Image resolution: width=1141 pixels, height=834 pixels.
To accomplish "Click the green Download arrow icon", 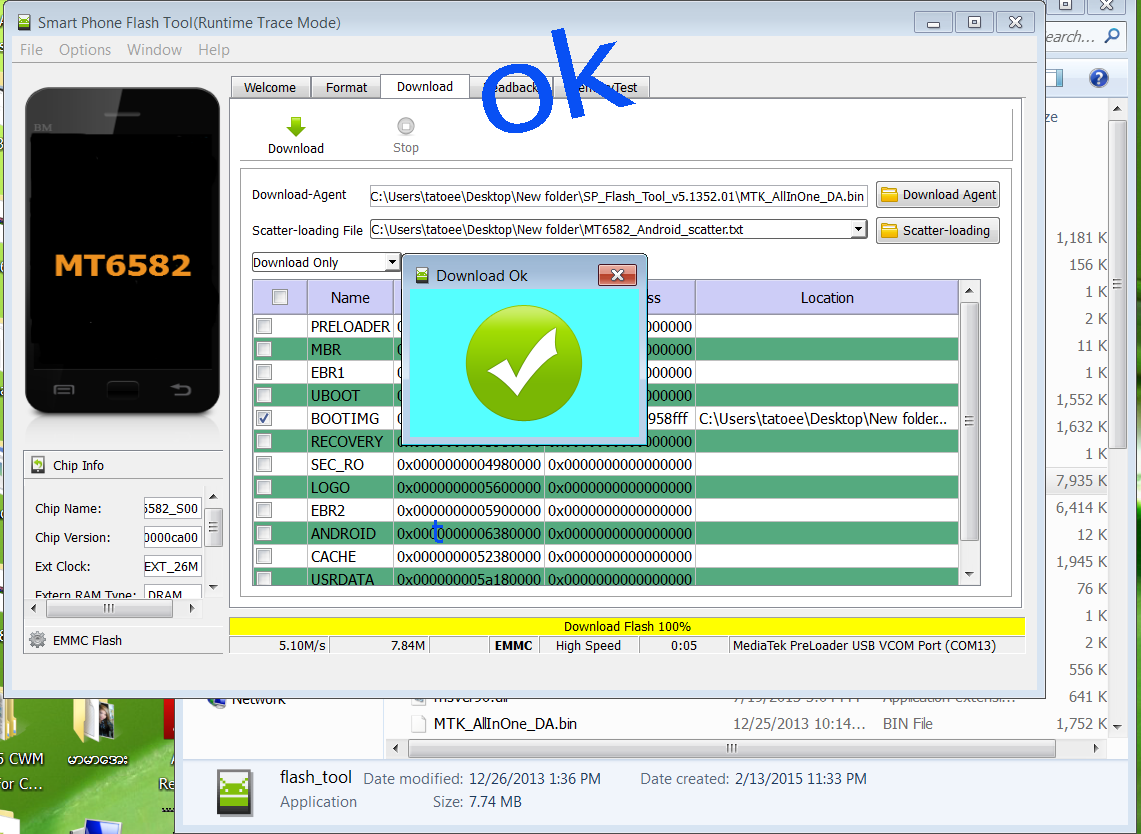I will (295, 127).
